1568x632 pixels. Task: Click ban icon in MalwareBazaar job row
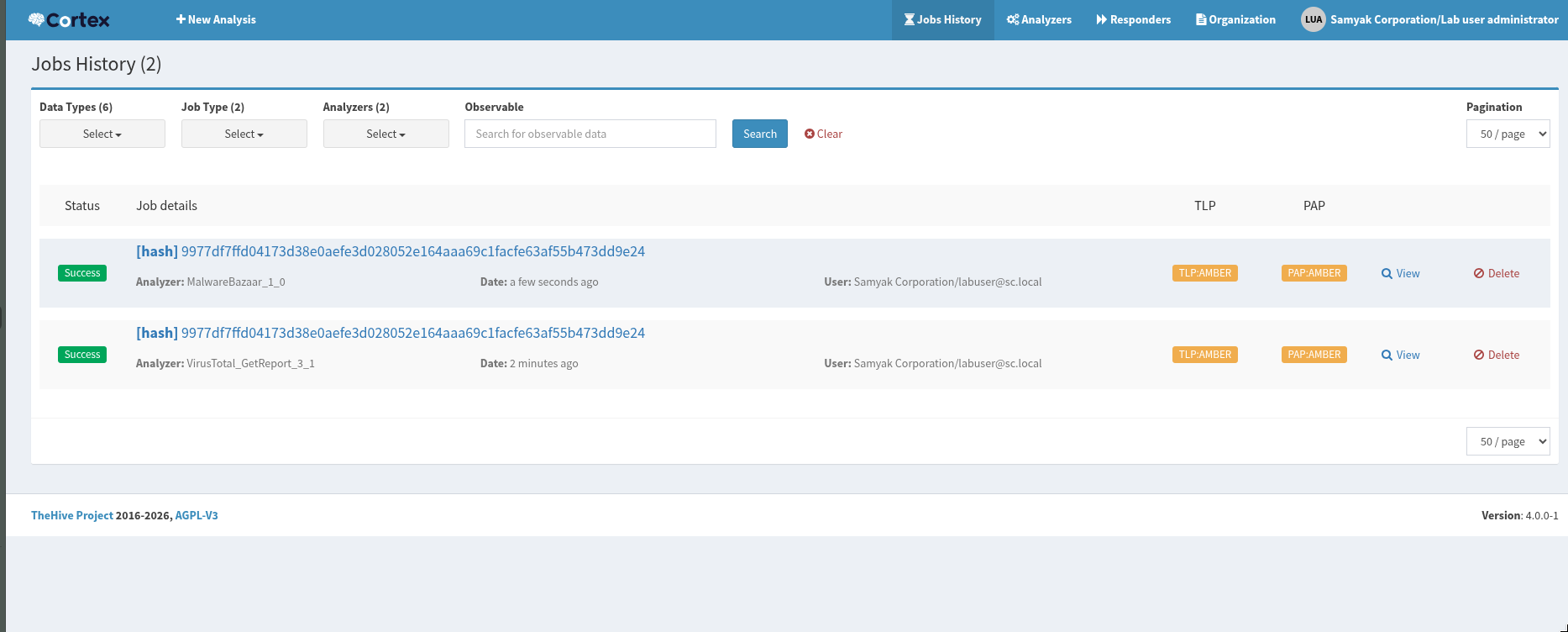point(1479,273)
